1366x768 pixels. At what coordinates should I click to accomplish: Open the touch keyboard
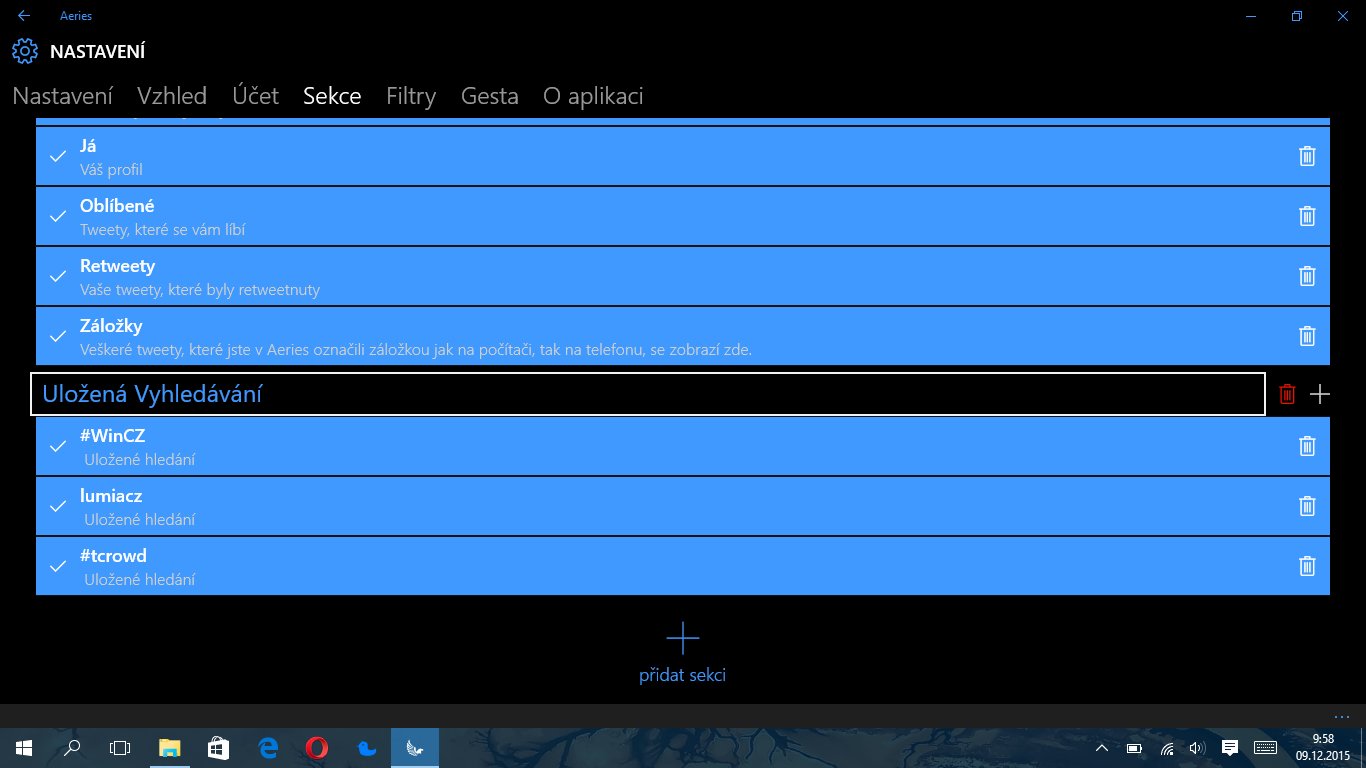[1265, 748]
